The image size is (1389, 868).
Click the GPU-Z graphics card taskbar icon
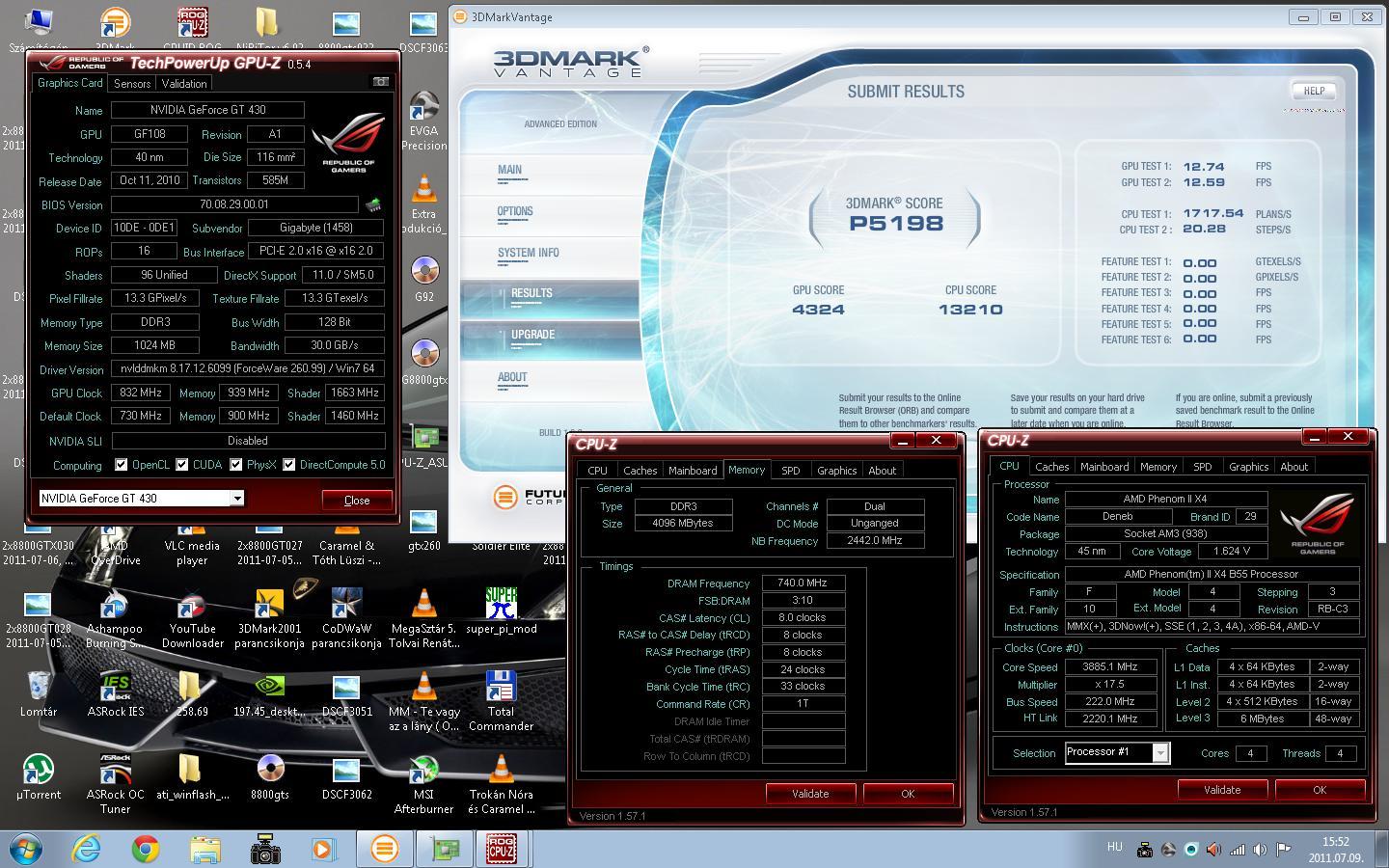pos(444,849)
